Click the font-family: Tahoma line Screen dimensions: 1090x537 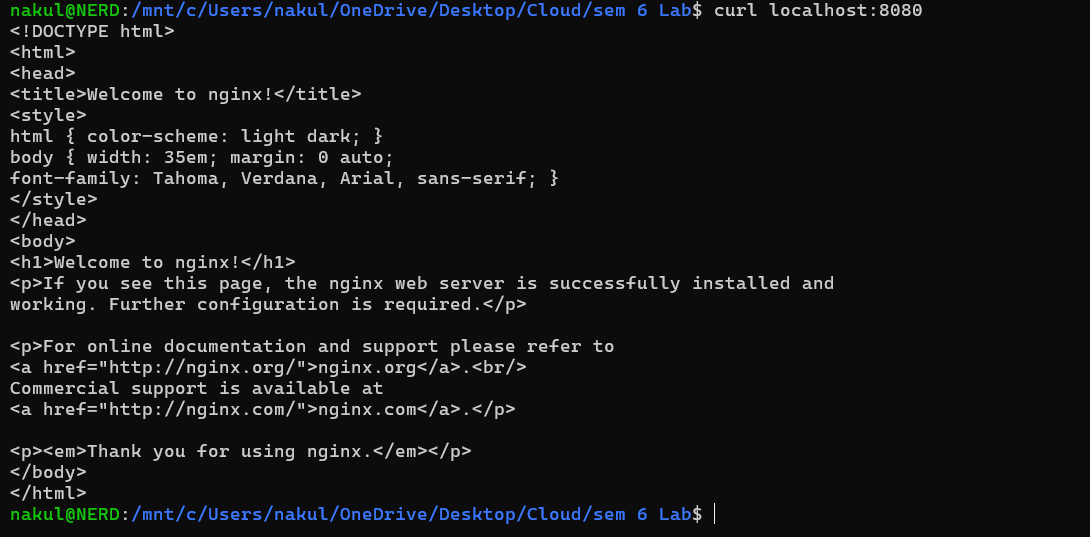(284, 178)
